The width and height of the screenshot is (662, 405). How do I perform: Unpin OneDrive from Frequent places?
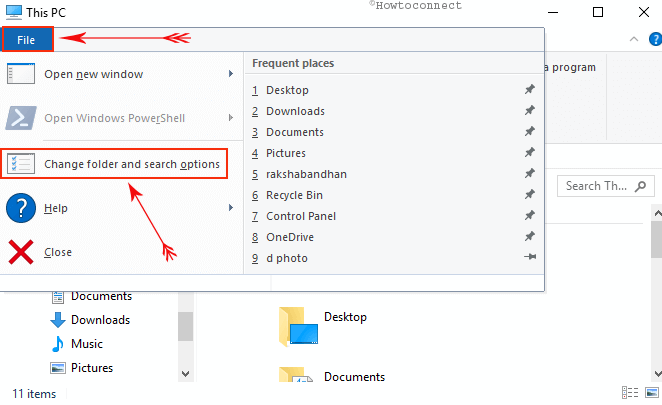pyautogui.click(x=530, y=236)
